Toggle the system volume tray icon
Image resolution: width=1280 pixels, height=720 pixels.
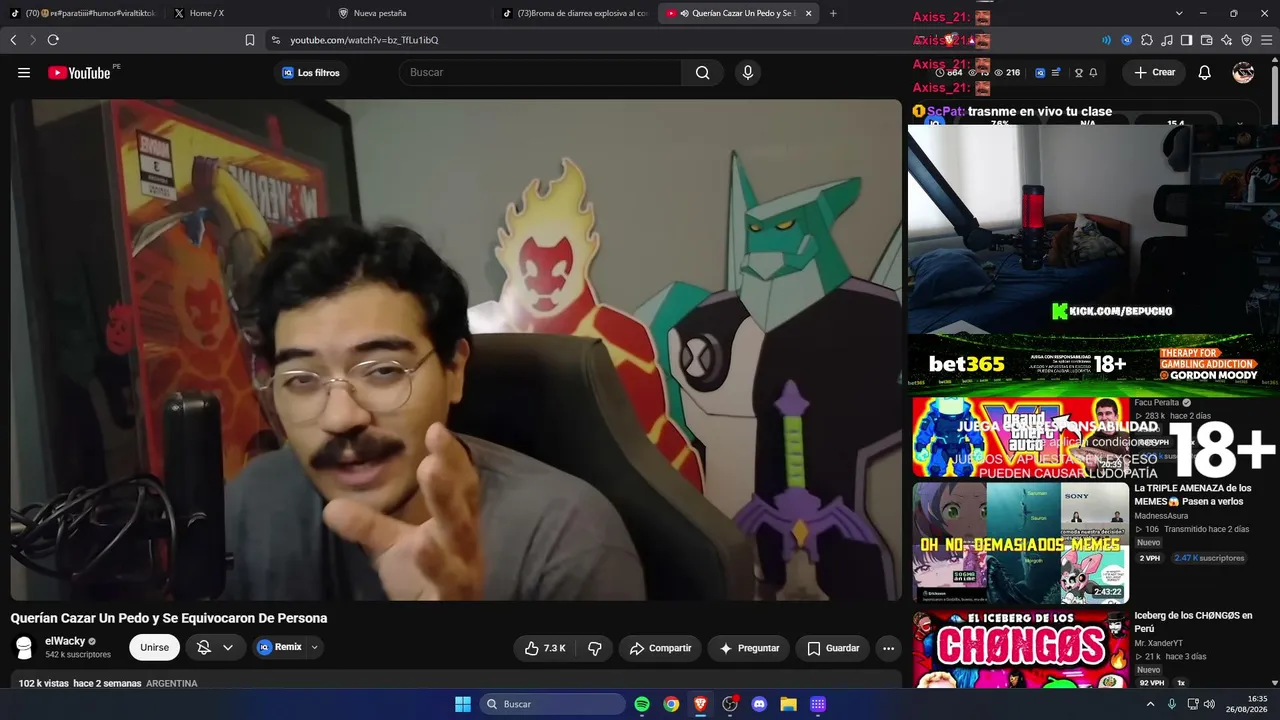(x=1209, y=704)
